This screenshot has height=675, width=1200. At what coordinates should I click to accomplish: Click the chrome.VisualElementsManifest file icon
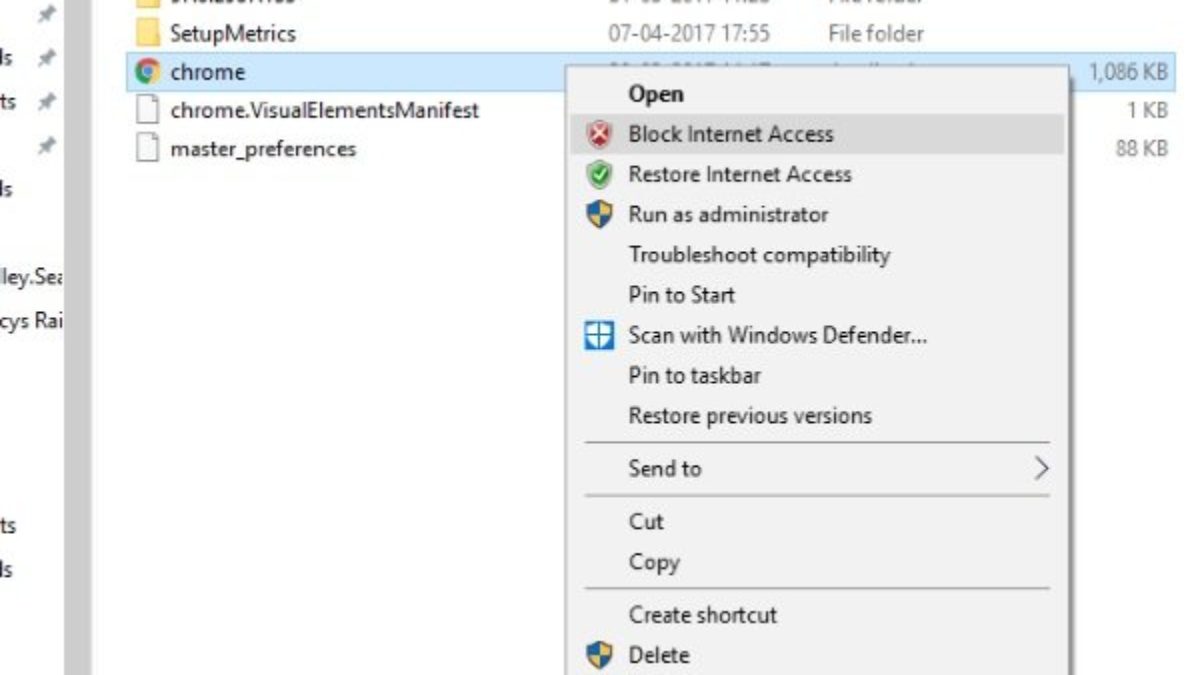(x=148, y=110)
